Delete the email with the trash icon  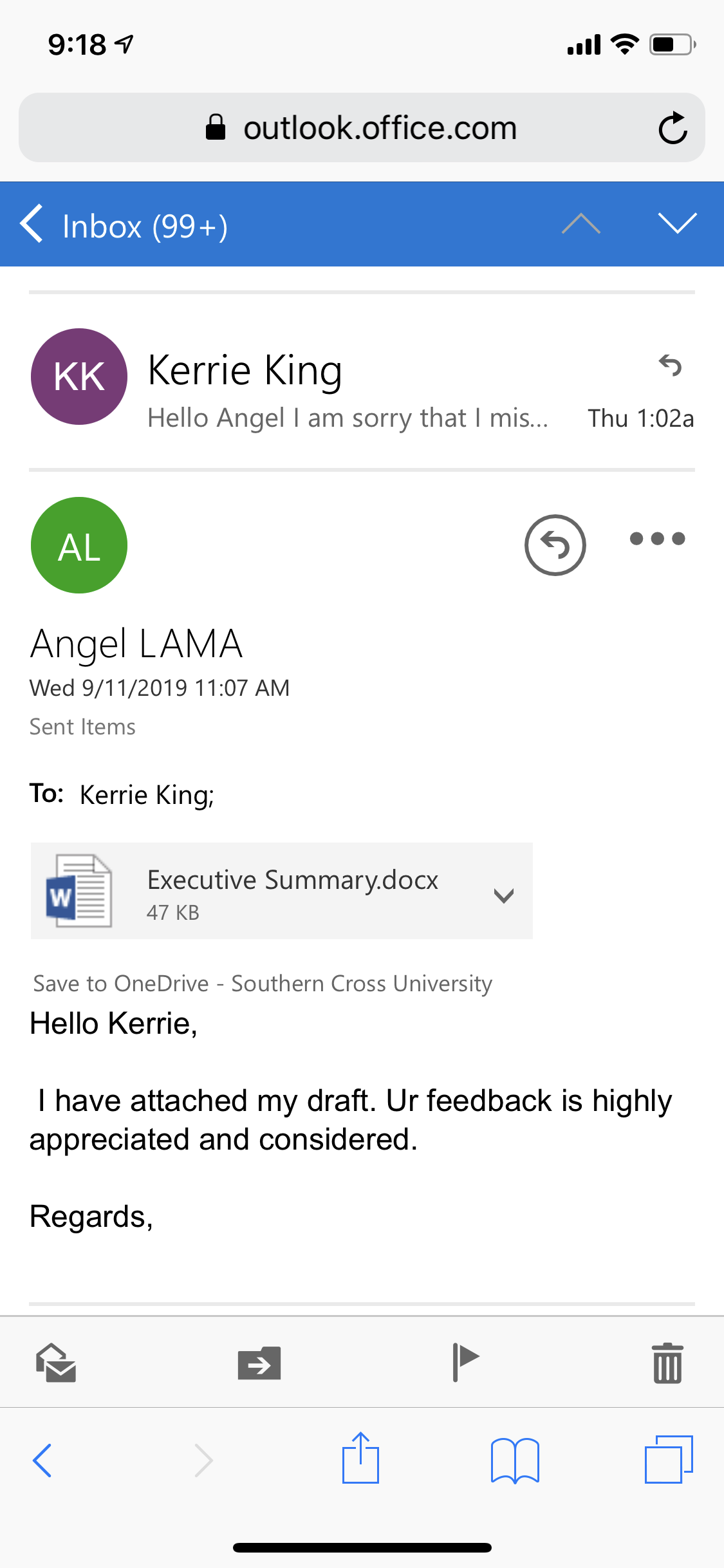[667, 1363]
